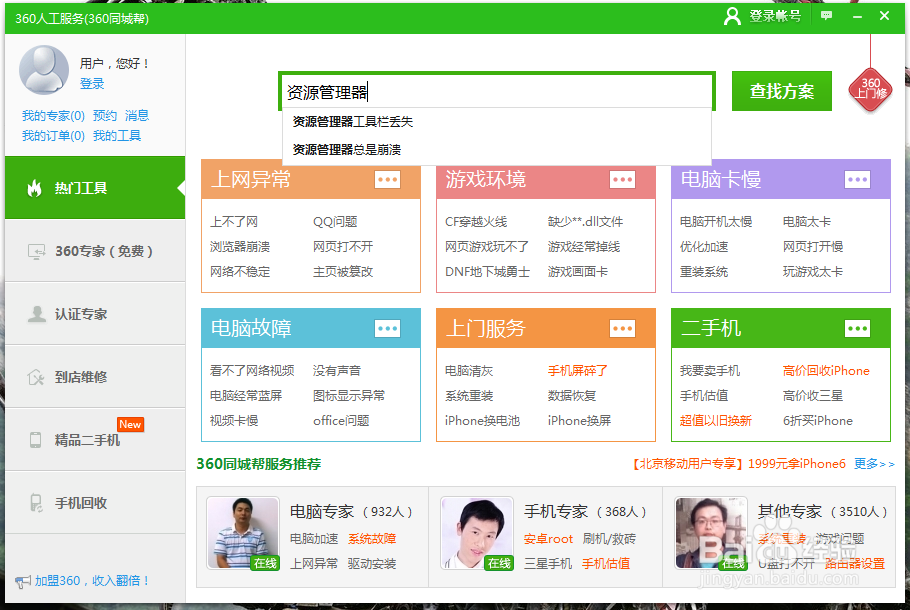Open the 1999元拿iPhone6 promotion link
Image resolution: width=910 pixels, height=610 pixels.
coord(738,464)
